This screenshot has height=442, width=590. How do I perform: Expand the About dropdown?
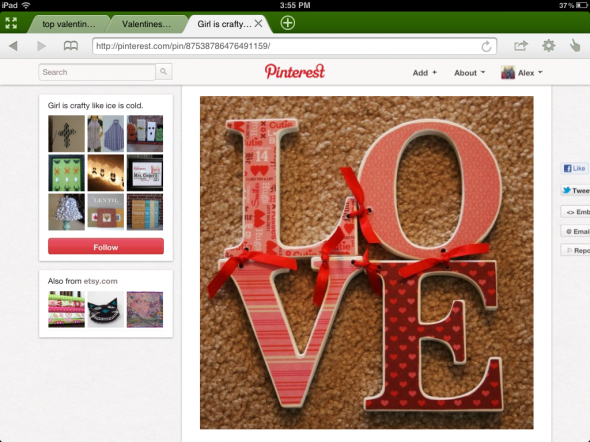coord(469,73)
